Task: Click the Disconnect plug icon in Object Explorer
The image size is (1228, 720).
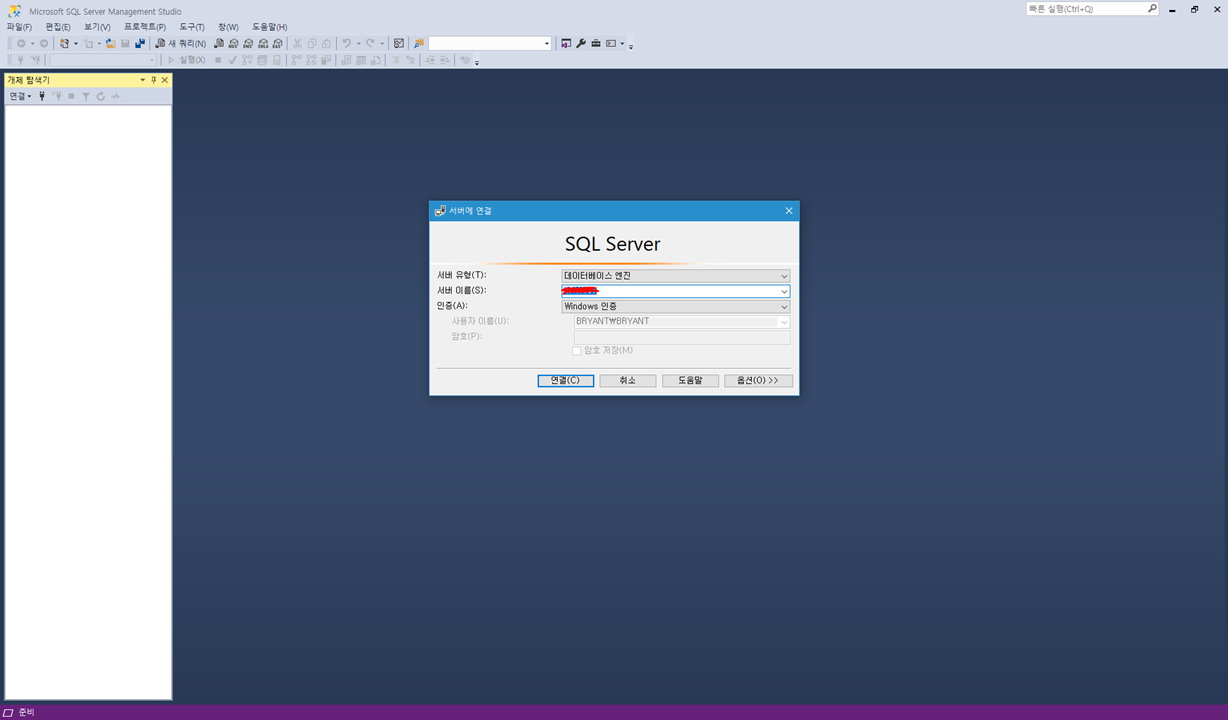Action: 57,96
